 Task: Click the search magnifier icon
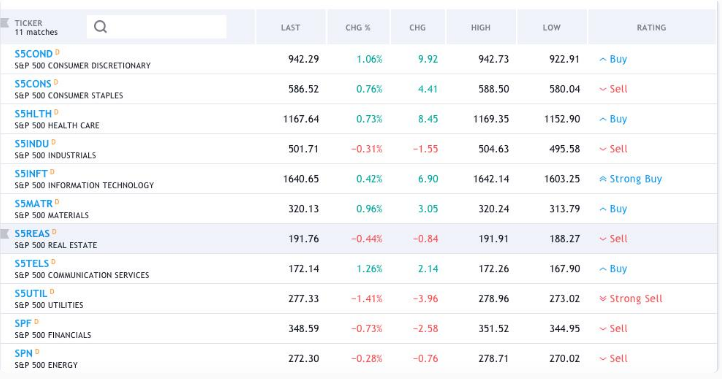click(x=100, y=27)
